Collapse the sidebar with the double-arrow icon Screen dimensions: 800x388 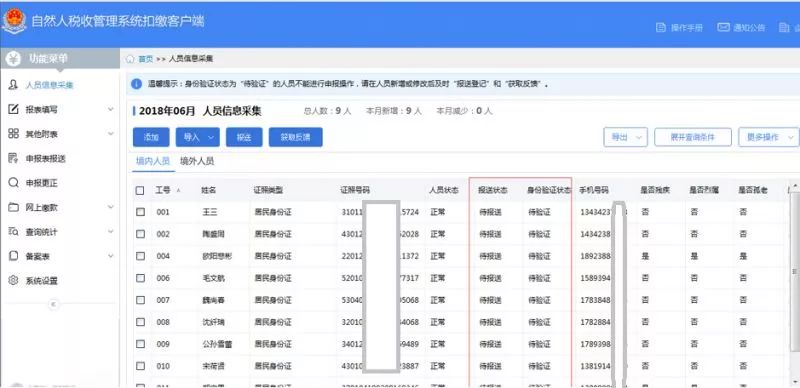[54, 304]
